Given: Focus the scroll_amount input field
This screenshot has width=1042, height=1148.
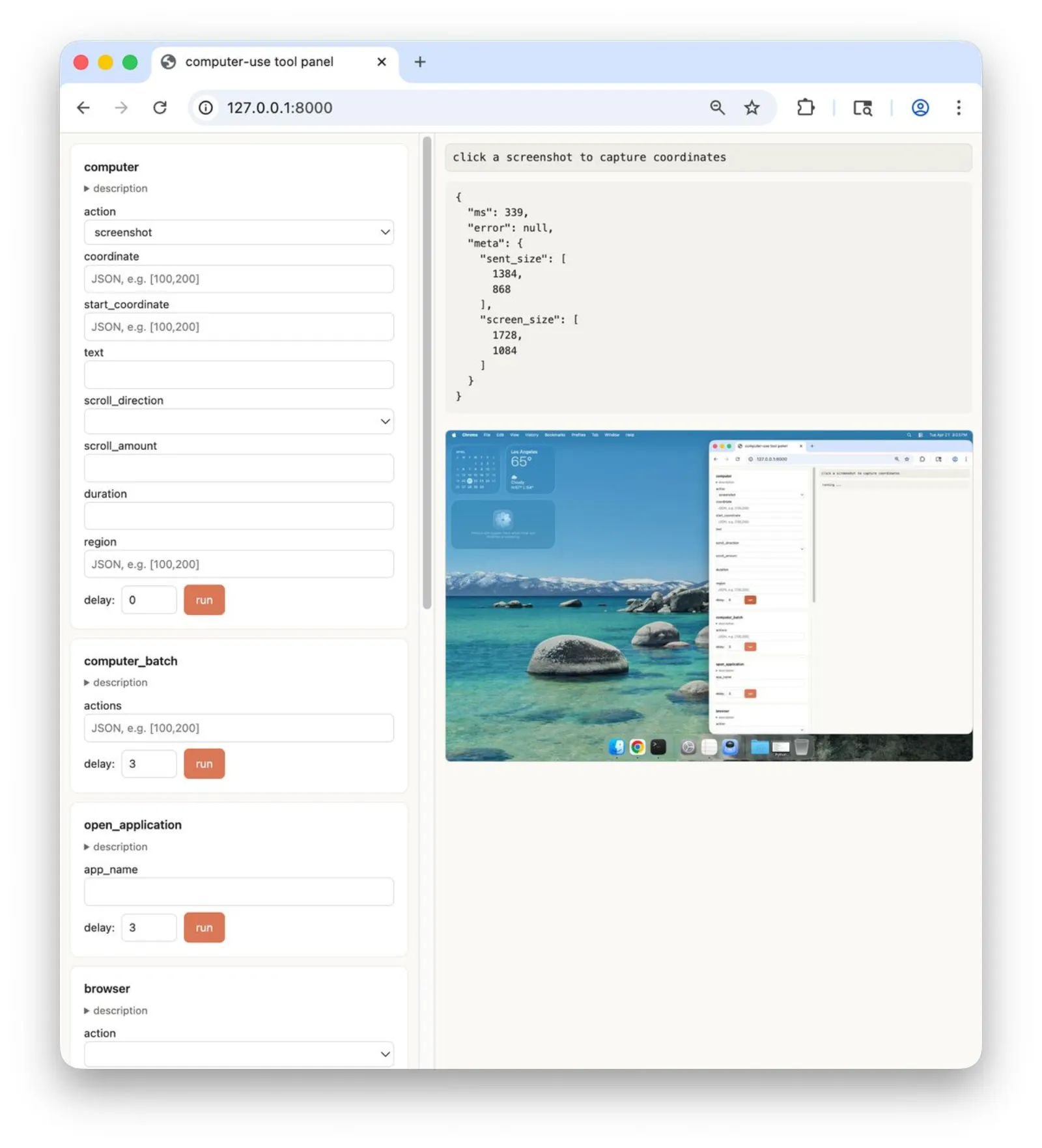Looking at the screenshot, I should pyautogui.click(x=239, y=468).
